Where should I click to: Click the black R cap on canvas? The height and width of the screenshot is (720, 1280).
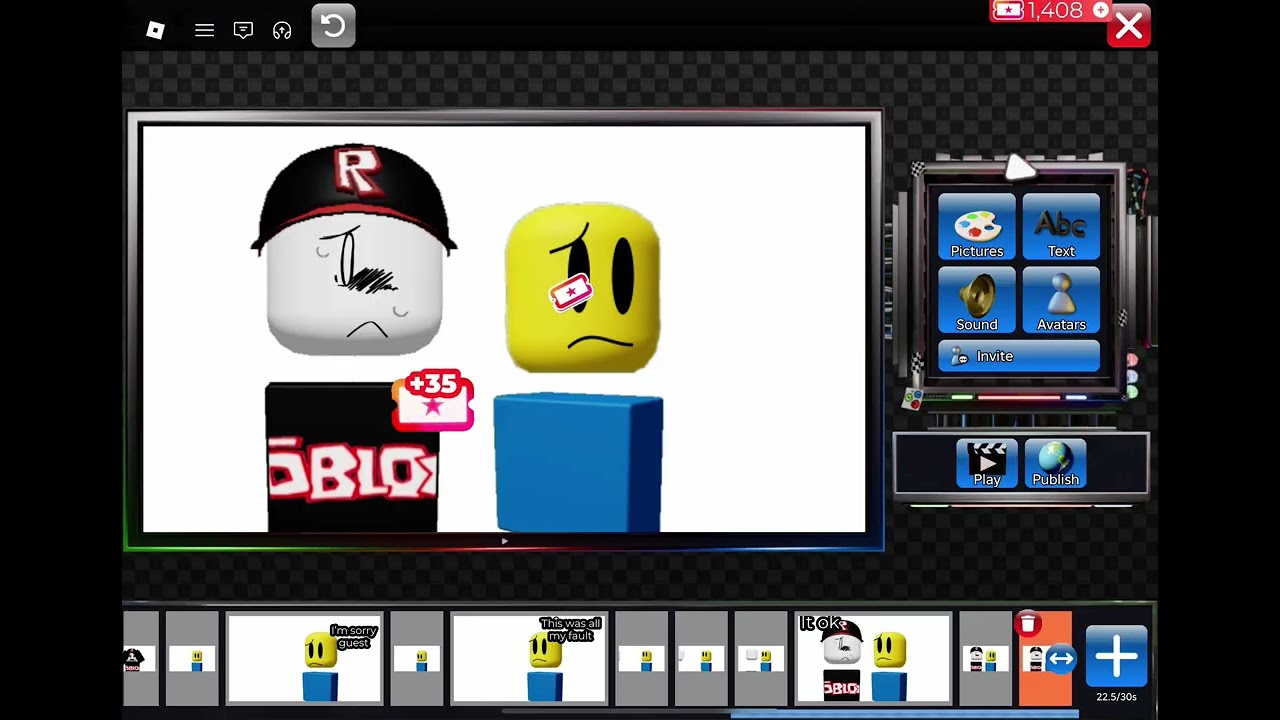pos(353,200)
